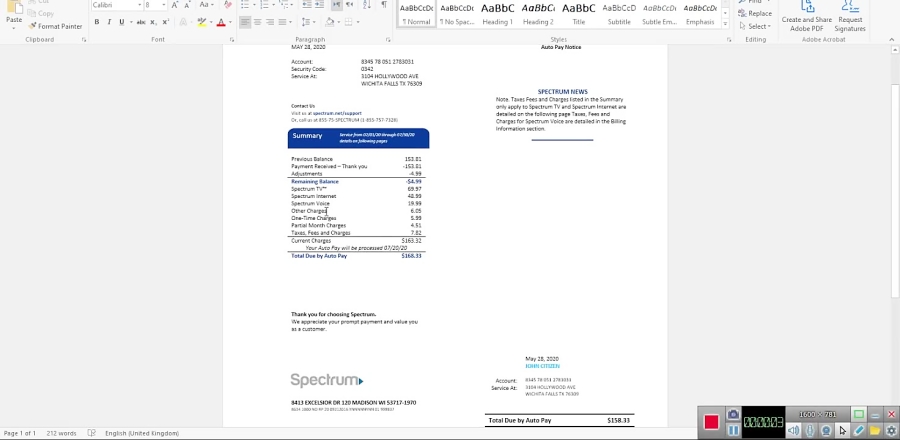
Task: Sort the selected paragraphs
Action: 367,5
